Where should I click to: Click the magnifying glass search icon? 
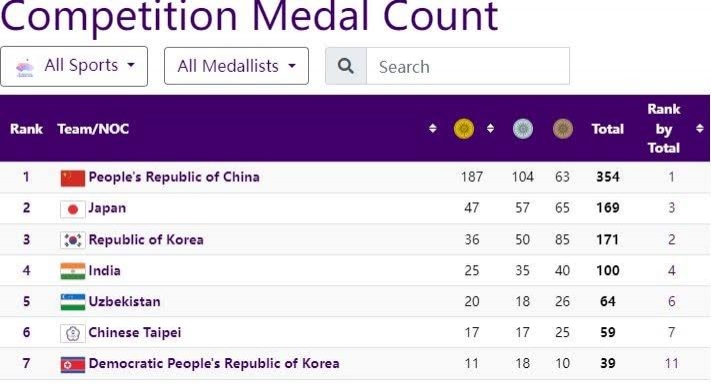point(346,66)
